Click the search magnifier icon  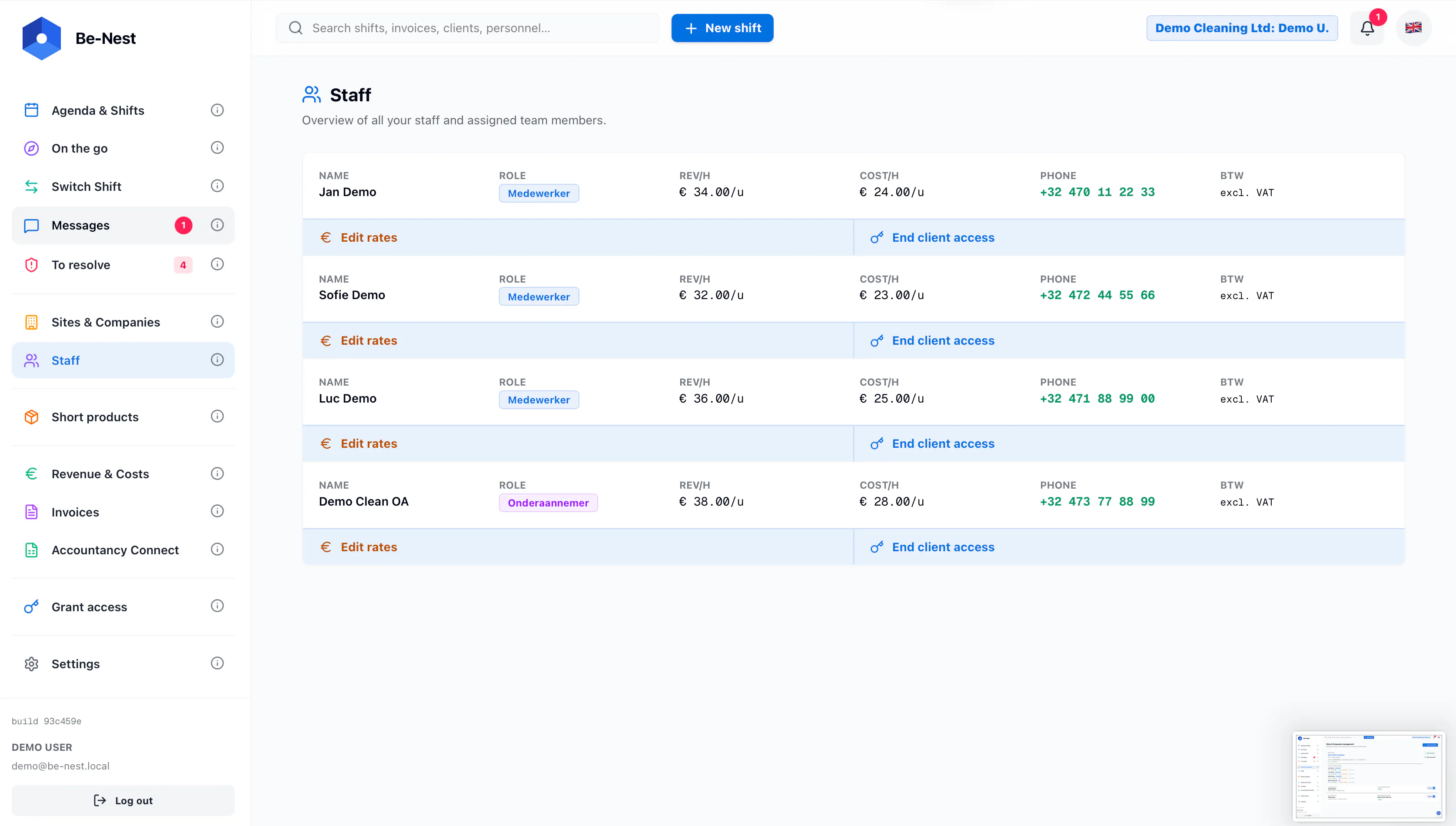(x=296, y=28)
